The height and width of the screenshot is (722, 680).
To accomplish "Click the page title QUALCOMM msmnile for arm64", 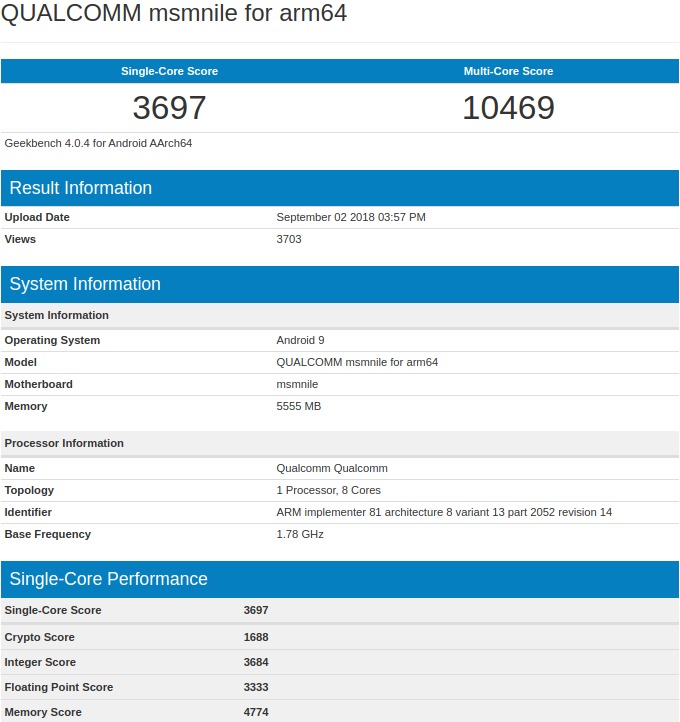I will 174,16.
